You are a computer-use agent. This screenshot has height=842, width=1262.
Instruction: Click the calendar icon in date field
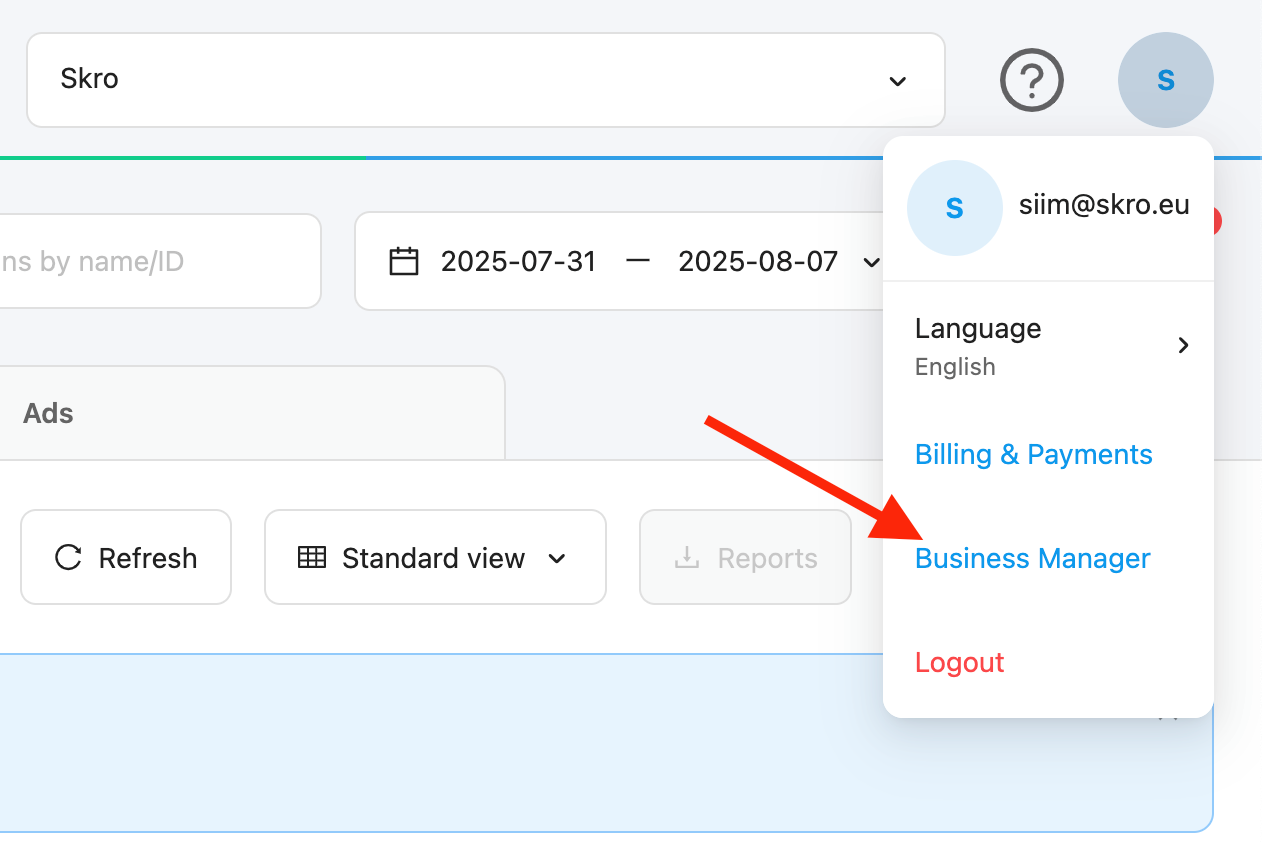(404, 262)
